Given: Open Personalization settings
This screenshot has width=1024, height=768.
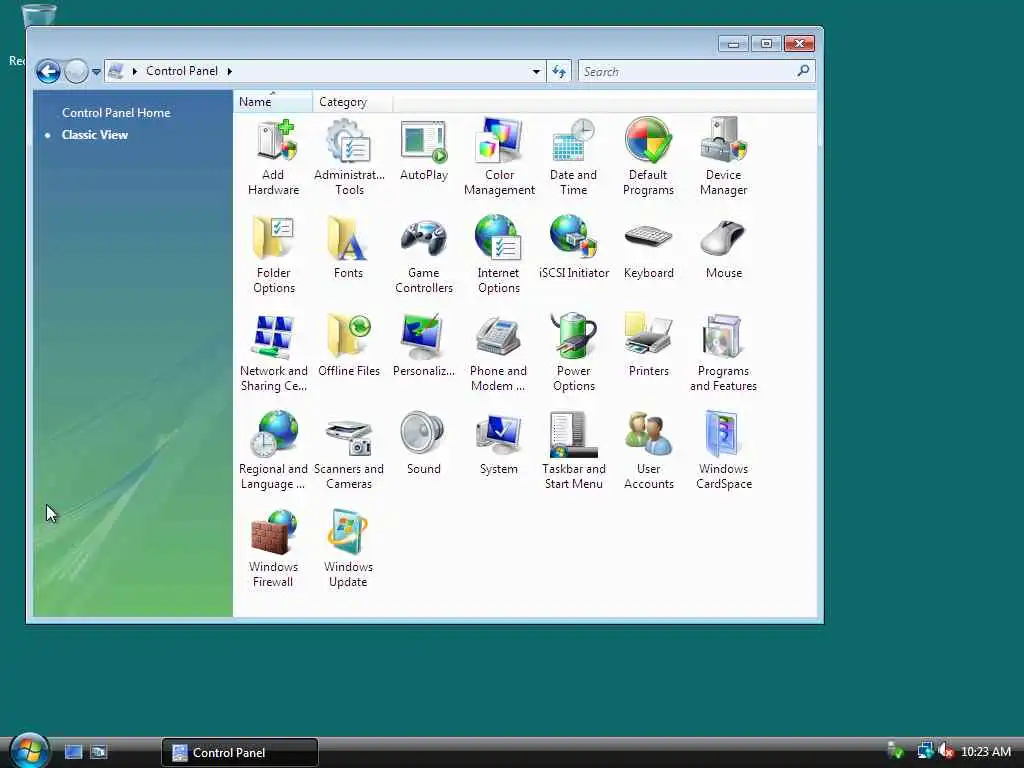Looking at the screenshot, I should click(x=424, y=346).
